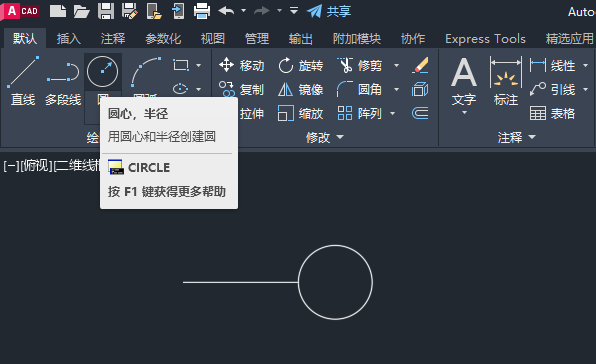
Task: Switch to the 默认 ribbon tab
Action: (x=25, y=38)
